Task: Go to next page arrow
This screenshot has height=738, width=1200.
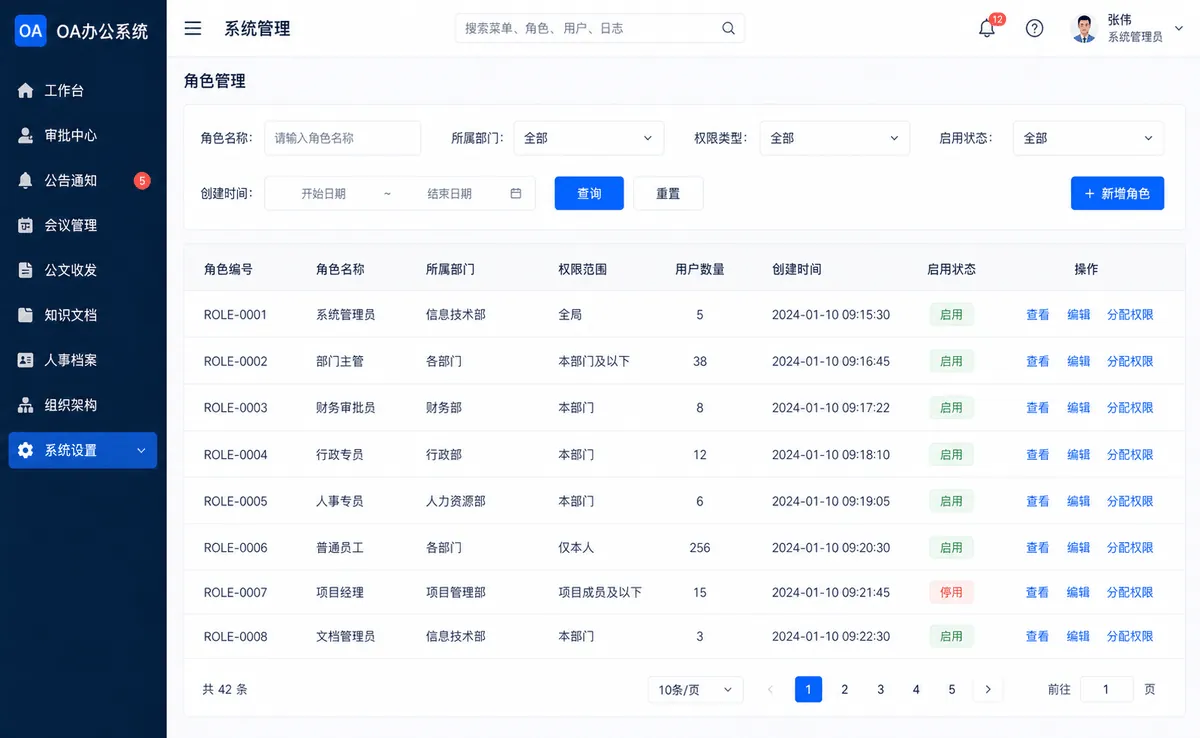Action: click(988, 689)
